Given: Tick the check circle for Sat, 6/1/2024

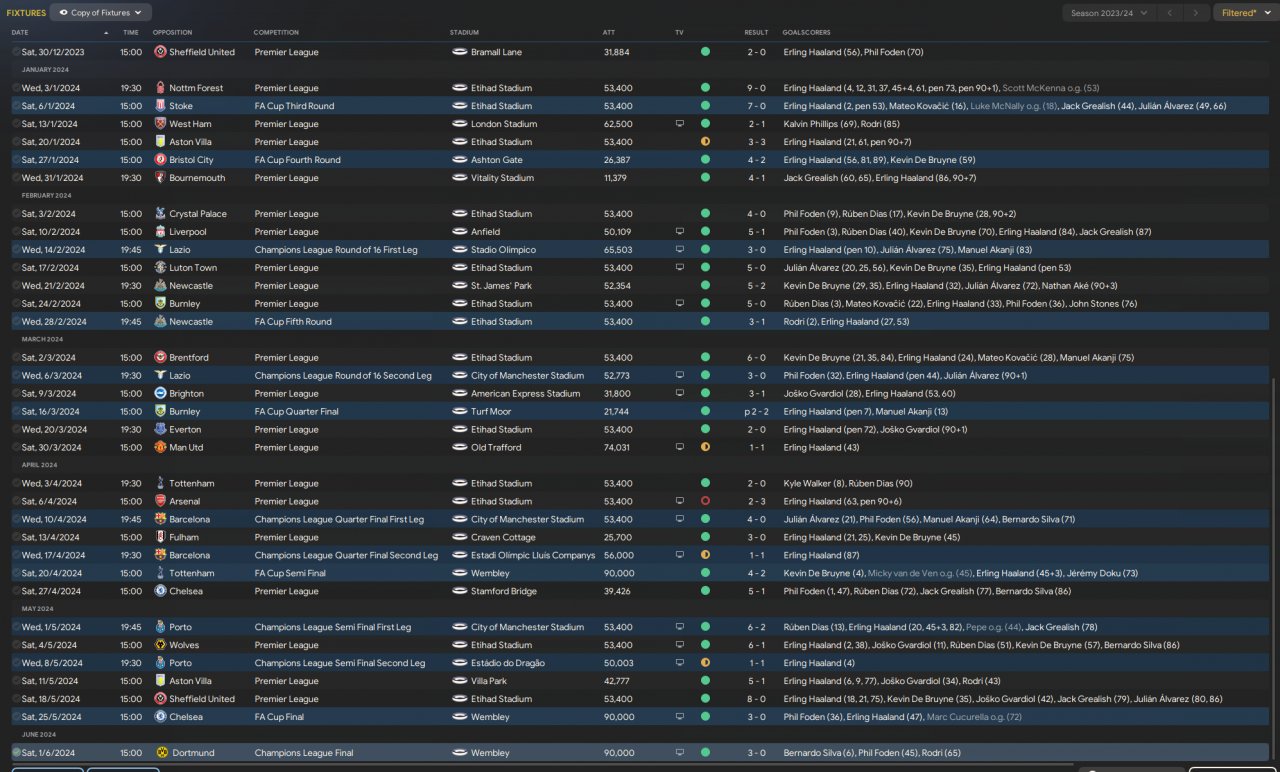Looking at the screenshot, I should coord(16,106).
